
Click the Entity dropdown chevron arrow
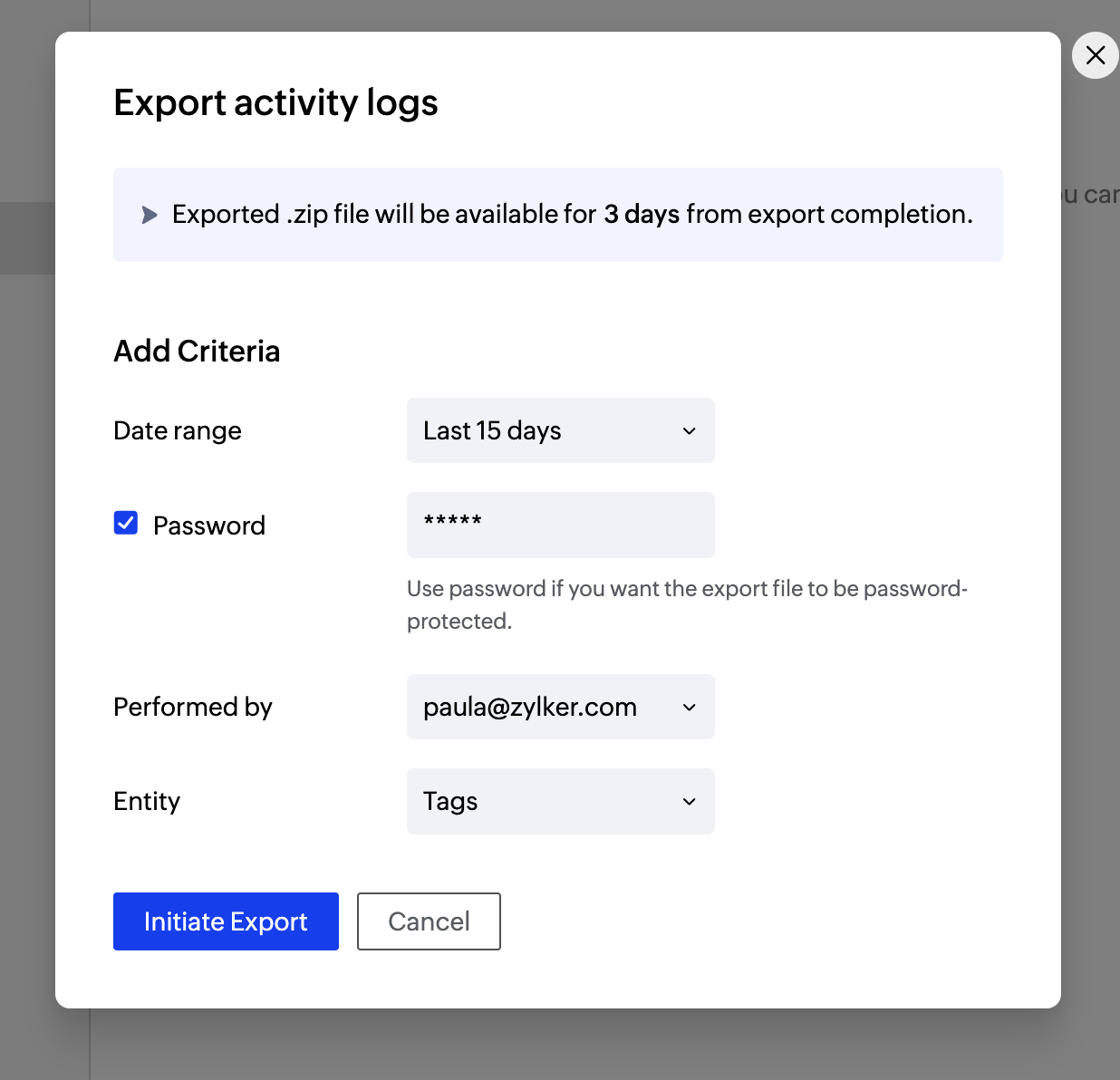point(690,801)
